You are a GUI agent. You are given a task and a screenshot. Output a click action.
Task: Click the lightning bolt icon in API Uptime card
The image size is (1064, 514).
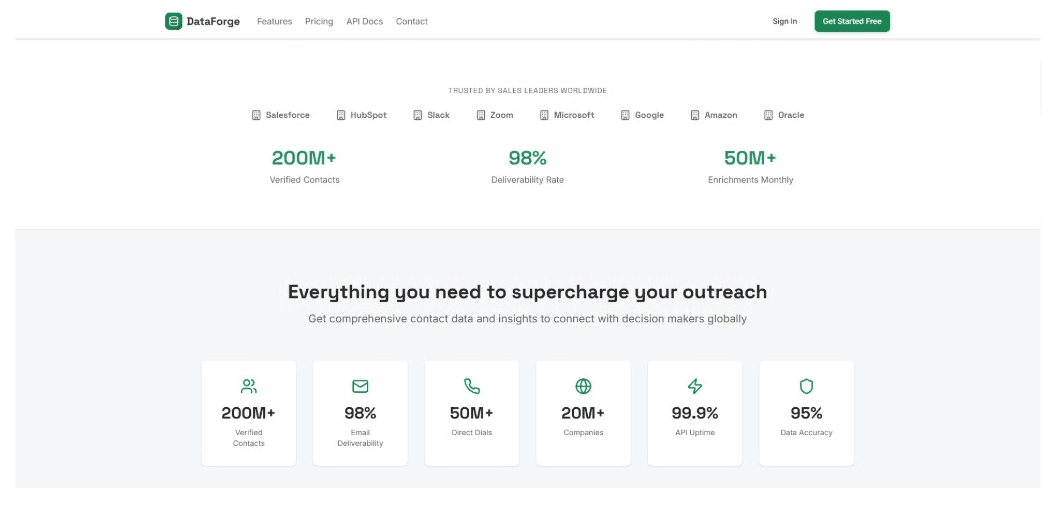pos(695,386)
